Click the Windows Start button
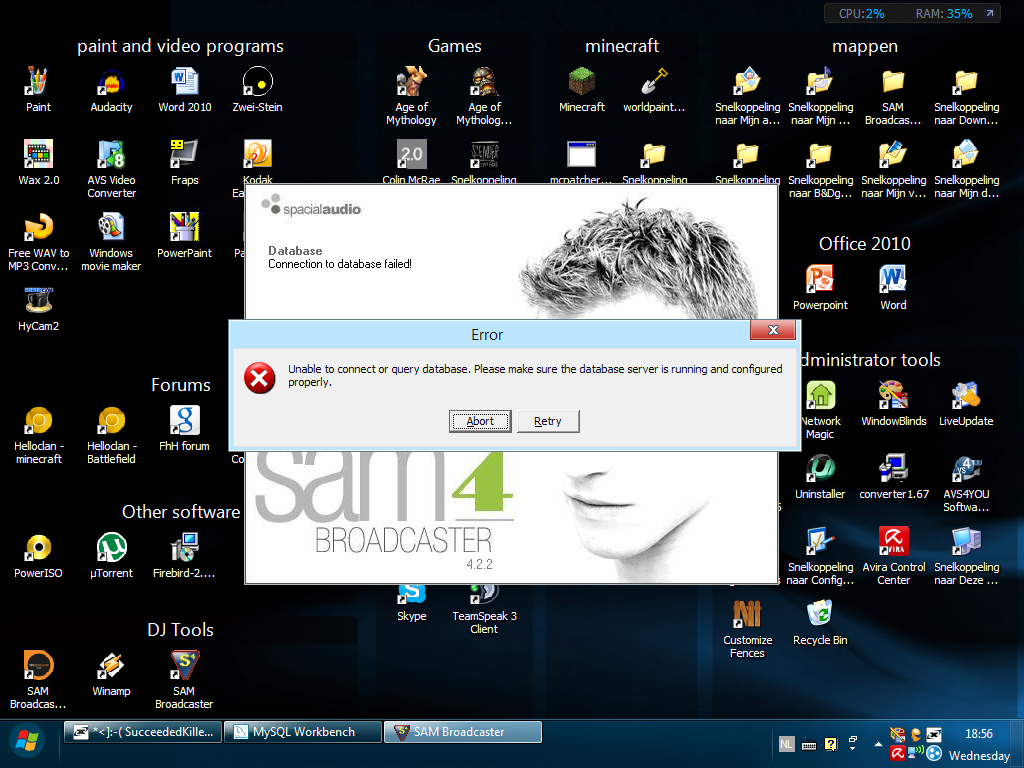Image resolution: width=1024 pixels, height=768 pixels. pyautogui.click(x=27, y=741)
